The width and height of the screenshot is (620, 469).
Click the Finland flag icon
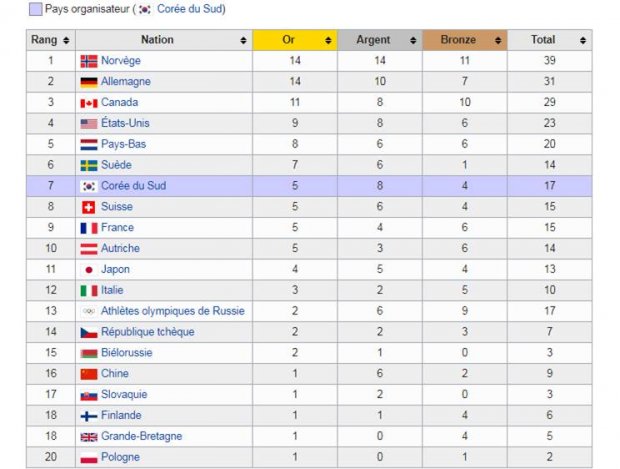point(89,415)
